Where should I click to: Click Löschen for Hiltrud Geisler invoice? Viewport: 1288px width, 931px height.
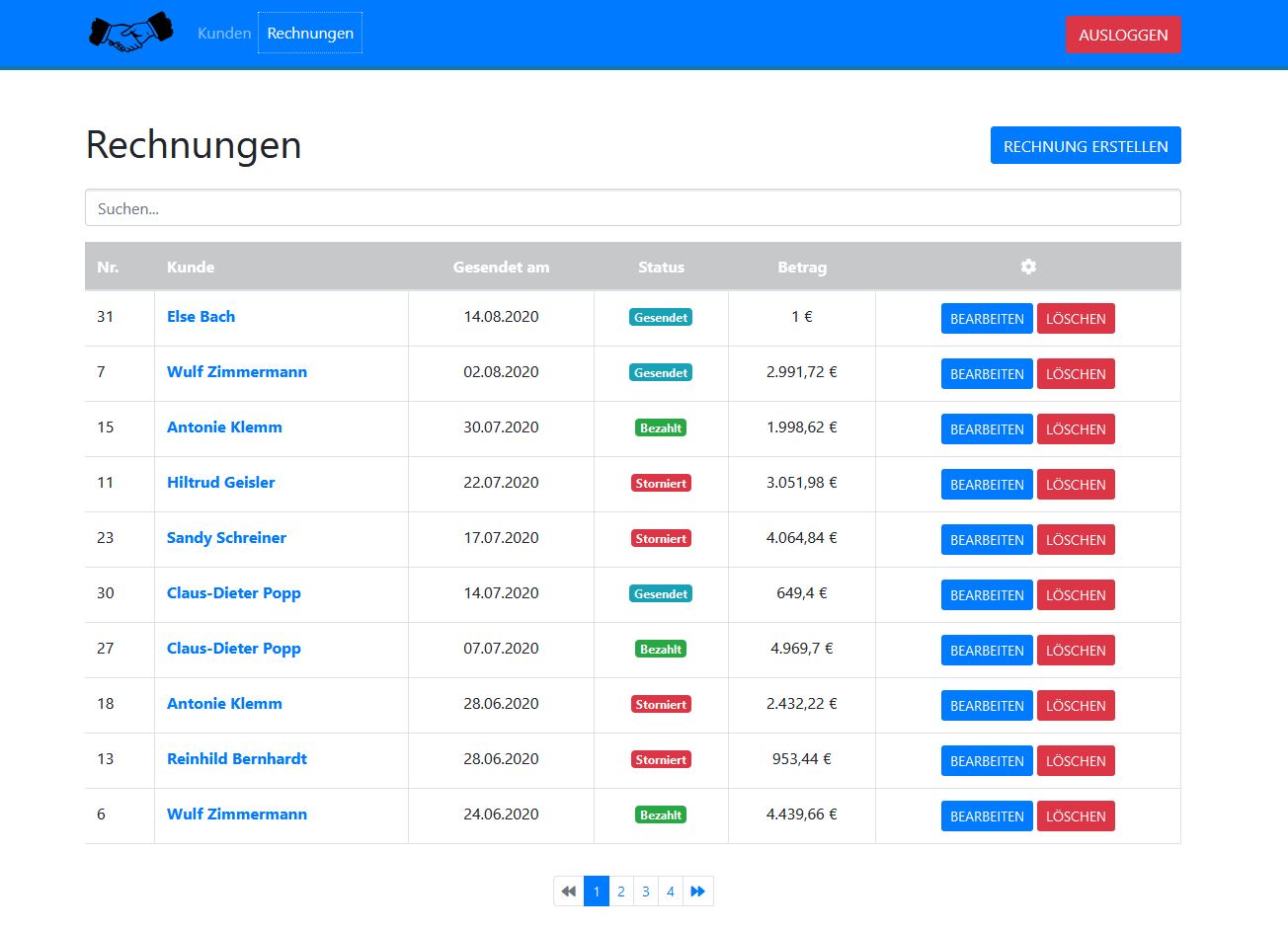[1076, 485]
